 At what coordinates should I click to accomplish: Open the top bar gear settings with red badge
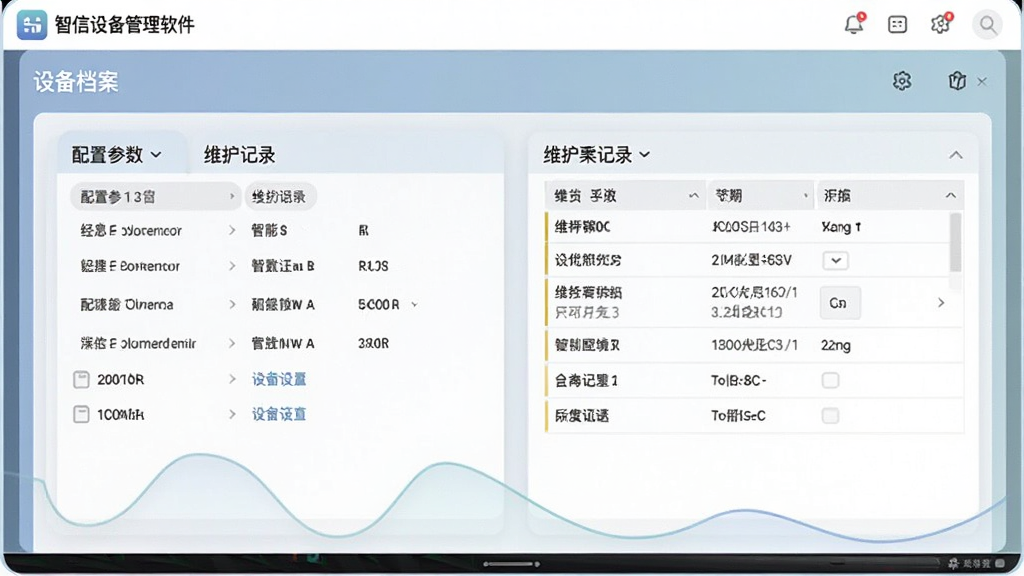coord(940,24)
